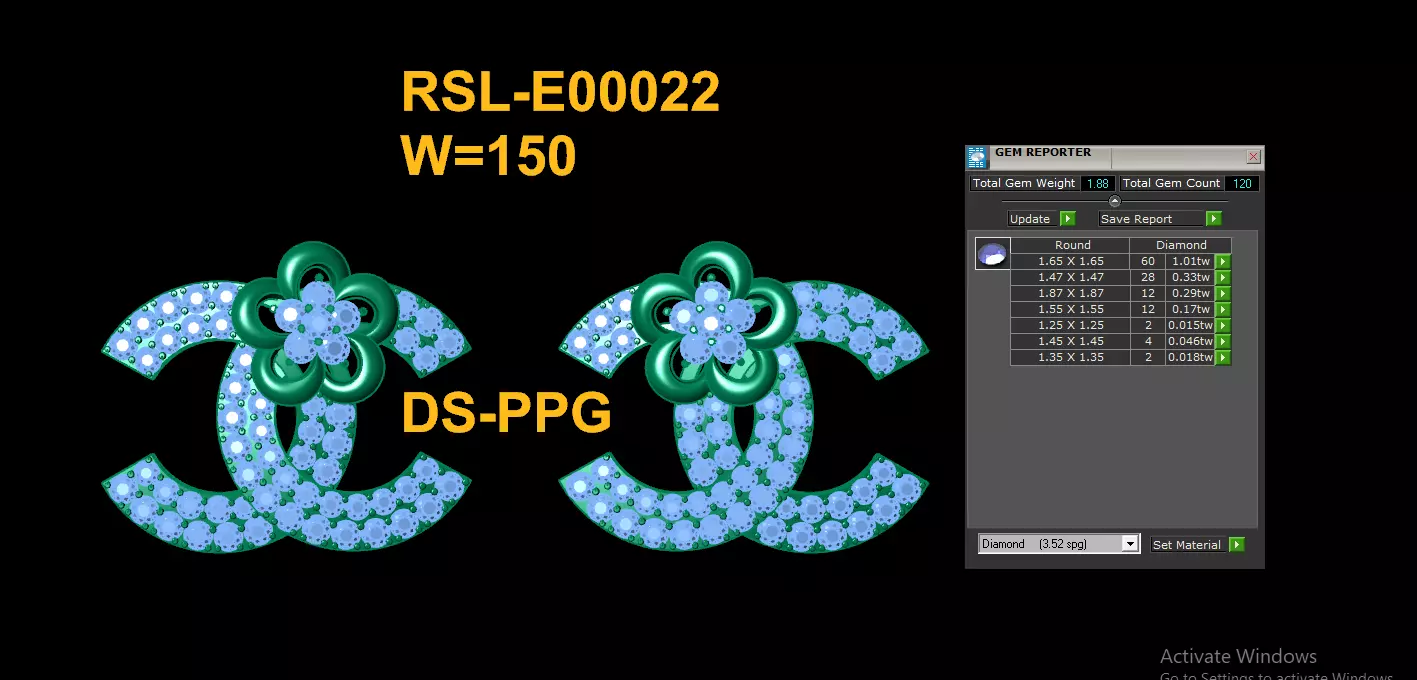Click green arrow for 1.25 X 1.25 row
Screen dimensions: 1417x680
[x=1222, y=326]
